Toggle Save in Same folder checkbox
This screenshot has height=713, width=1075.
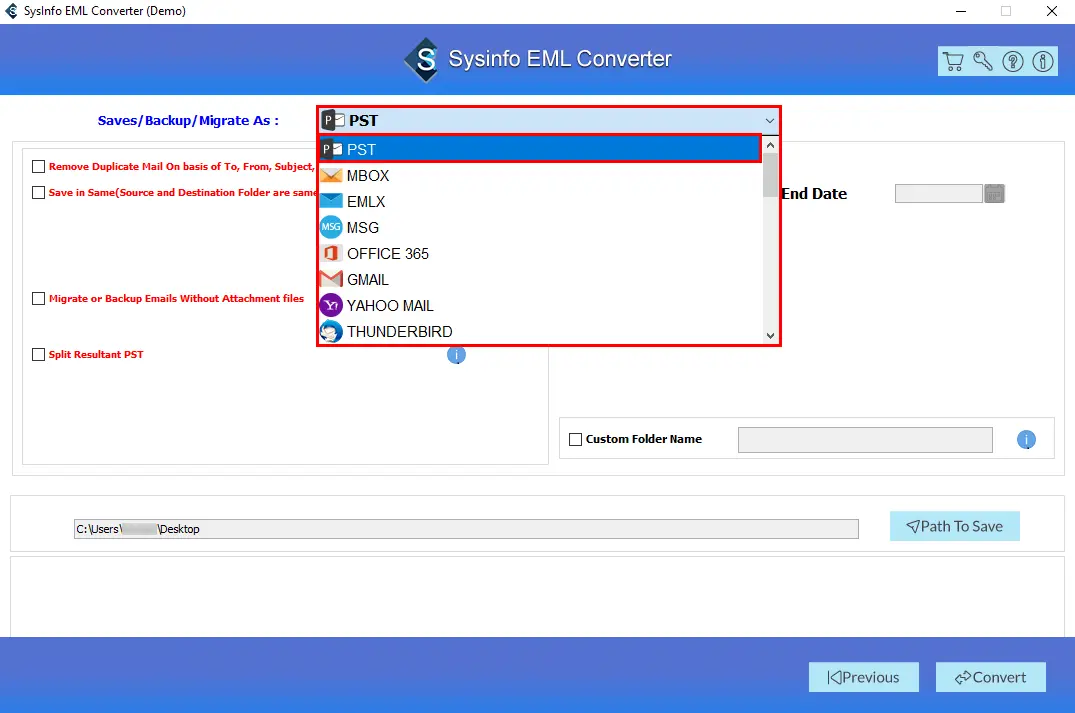click(38, 193)
